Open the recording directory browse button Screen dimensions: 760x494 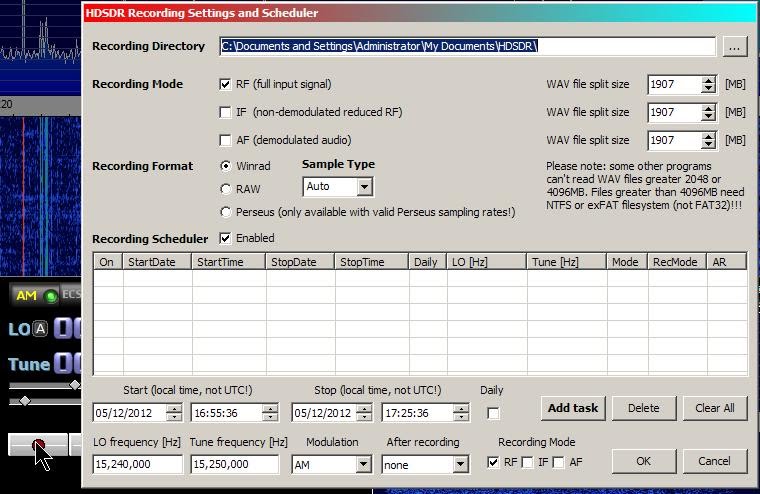coord(735,47)
